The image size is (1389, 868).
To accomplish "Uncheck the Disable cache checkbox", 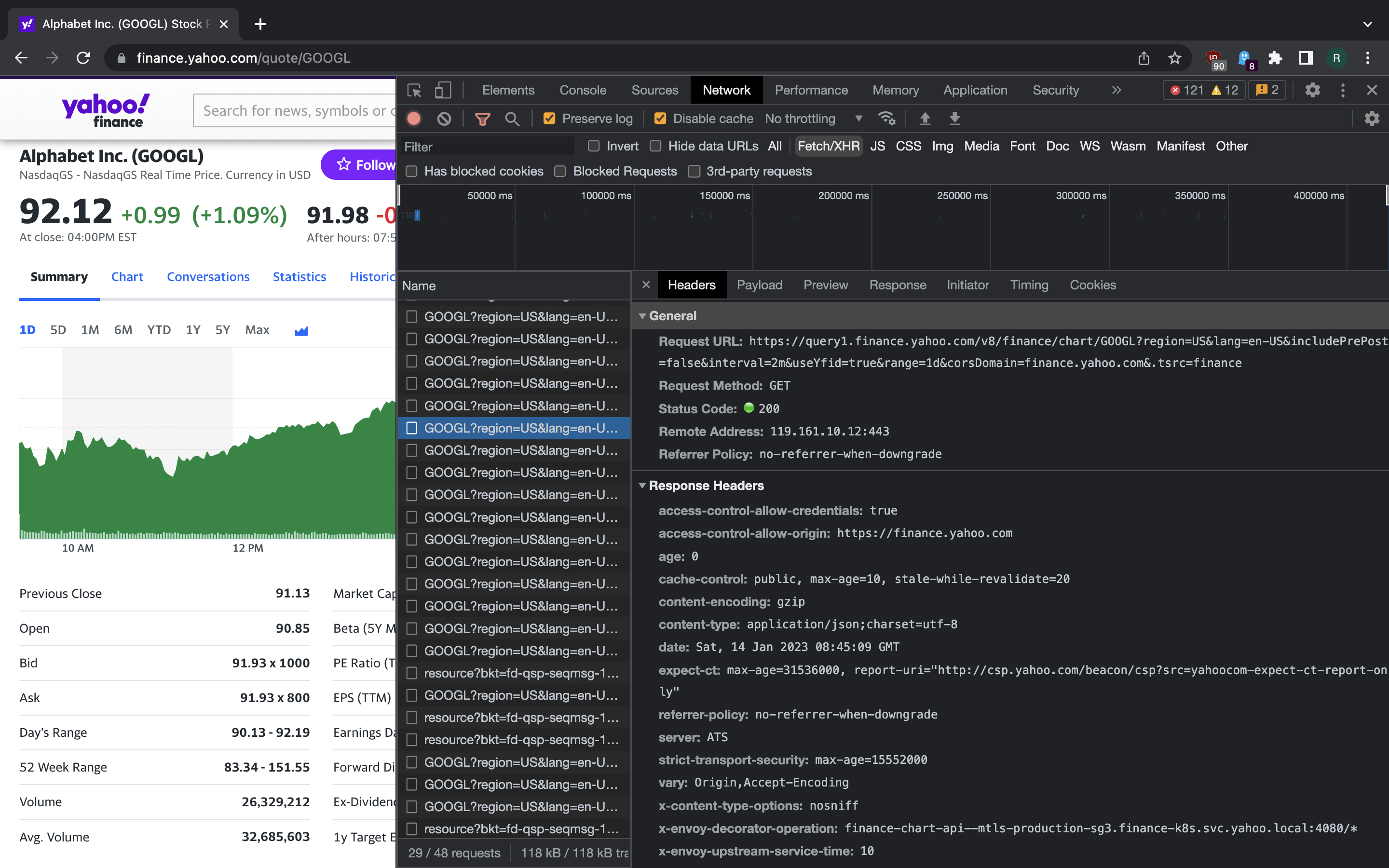I will click(660, 119).
